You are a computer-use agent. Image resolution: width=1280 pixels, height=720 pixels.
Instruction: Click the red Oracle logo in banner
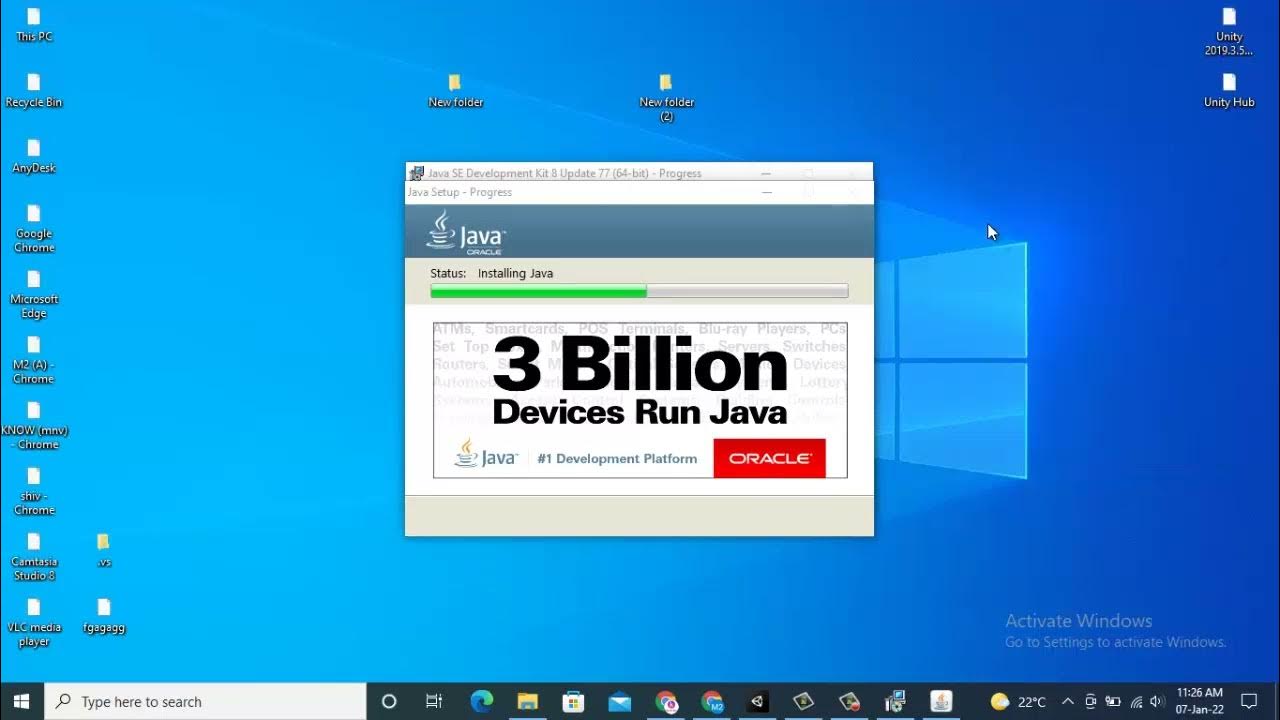pos(769,458)
